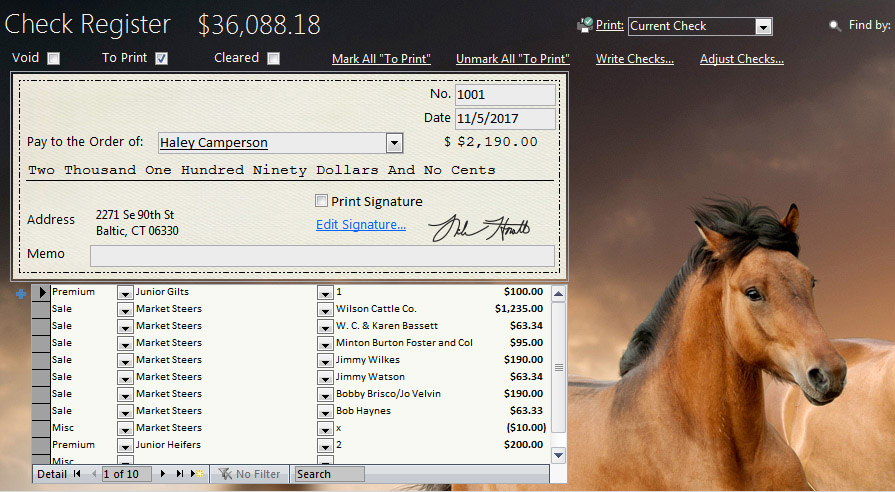Go to first record in Detail navigator
Viewport: 895px width, 492px height.
click(78, 474)
